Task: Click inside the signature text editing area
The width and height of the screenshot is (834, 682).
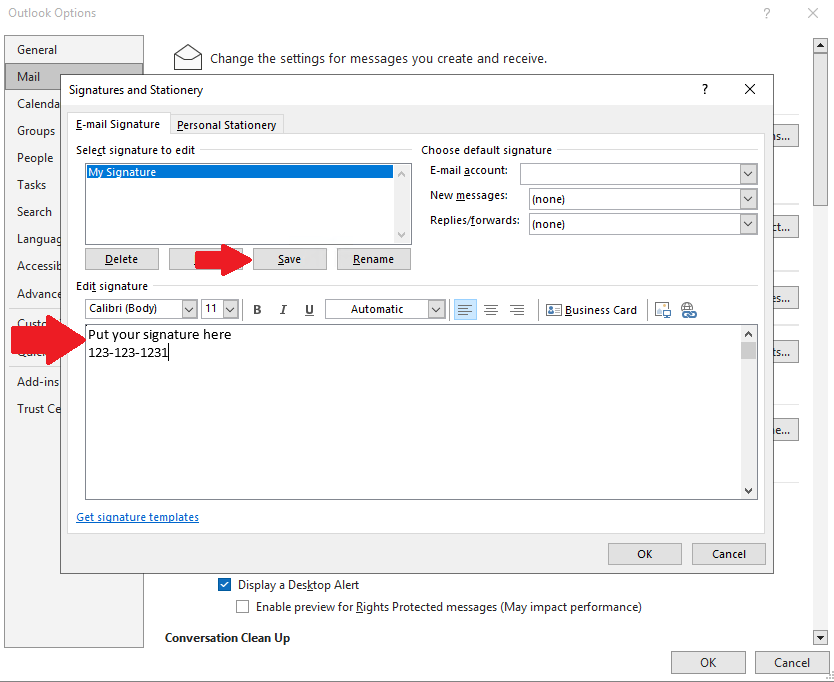Action: pyautogui.click(x=414, y=412)
